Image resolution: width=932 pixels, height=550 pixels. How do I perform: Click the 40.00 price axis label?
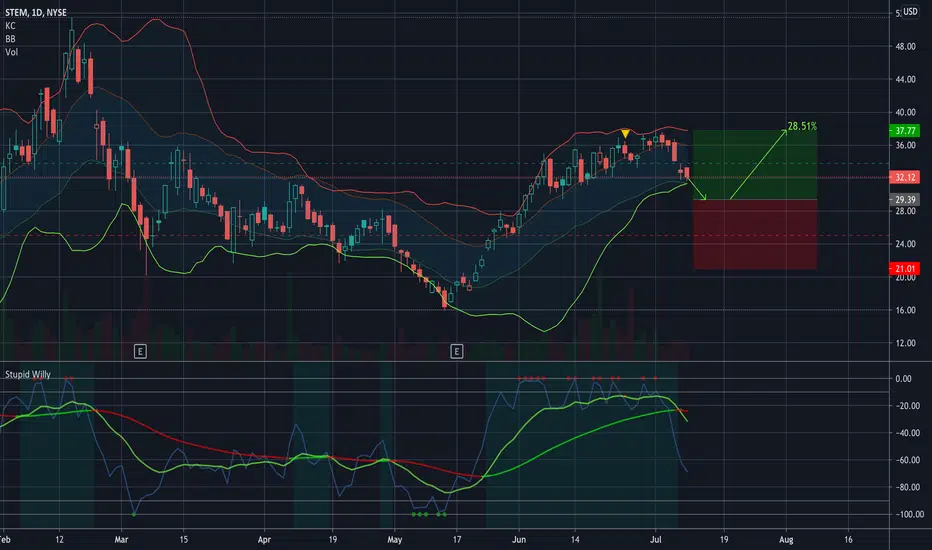[905, 112]
